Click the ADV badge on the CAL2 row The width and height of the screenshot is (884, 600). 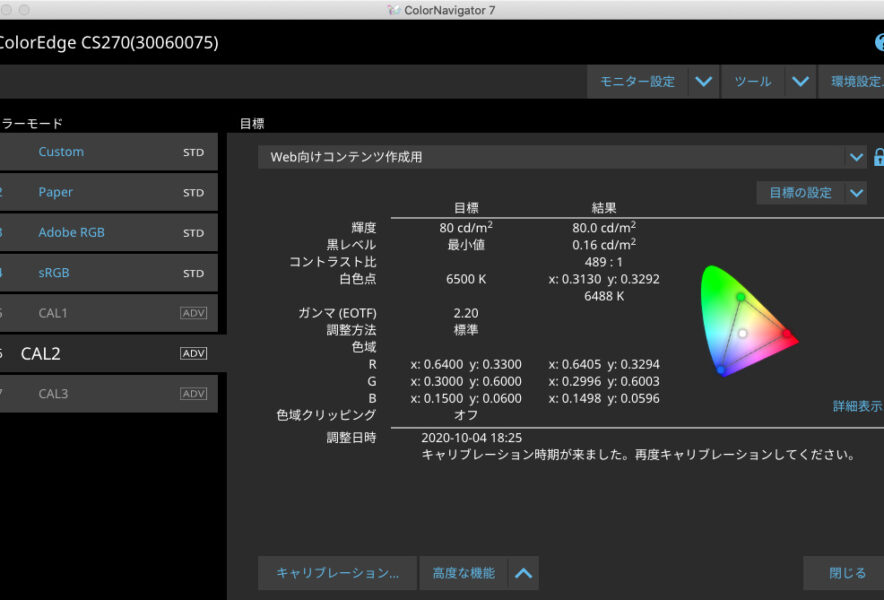click(x=193, y=354)
